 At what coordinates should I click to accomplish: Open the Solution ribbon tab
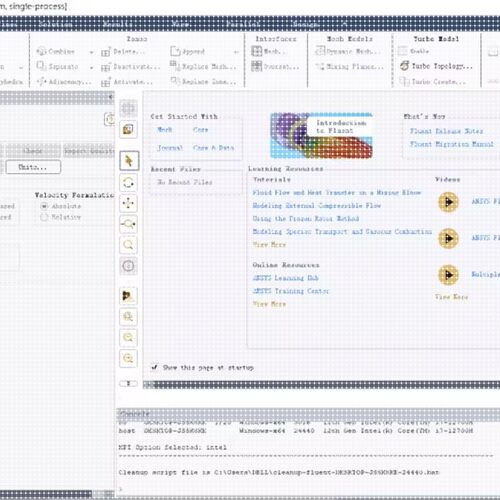coord(55,24)
